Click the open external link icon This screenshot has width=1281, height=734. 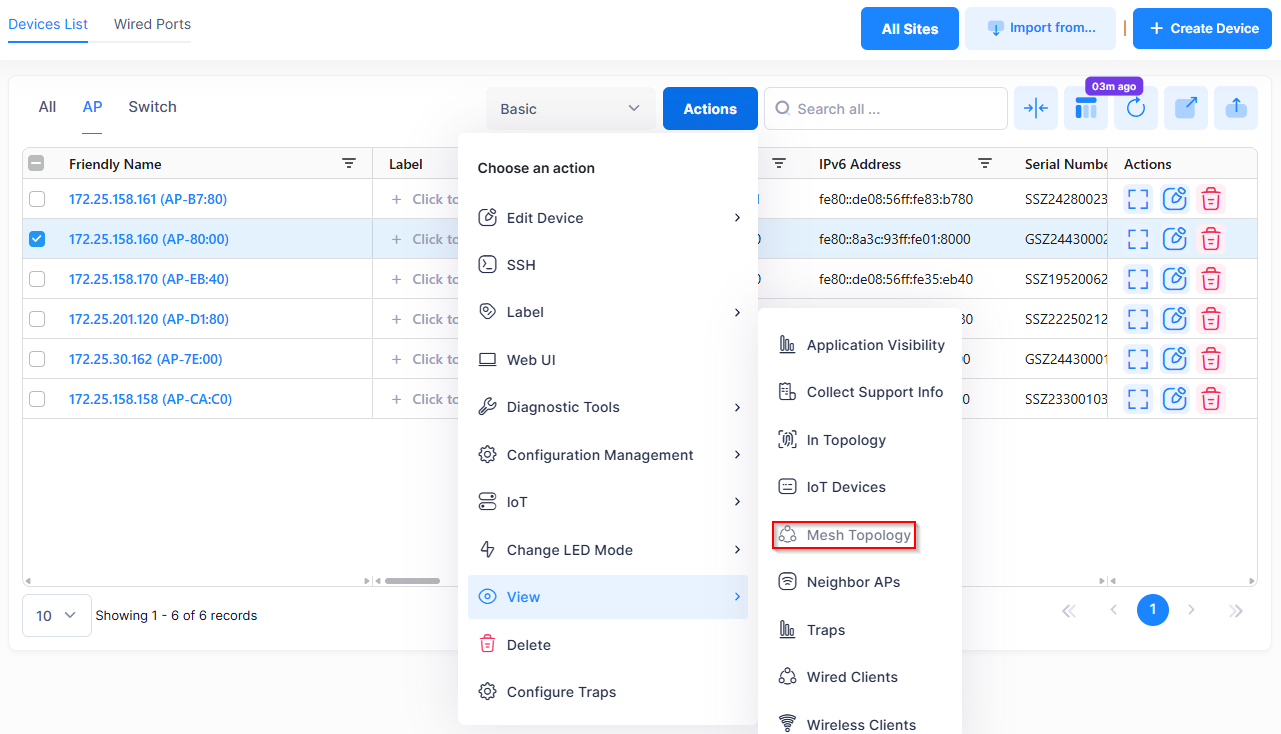(x=1186, y=108)
